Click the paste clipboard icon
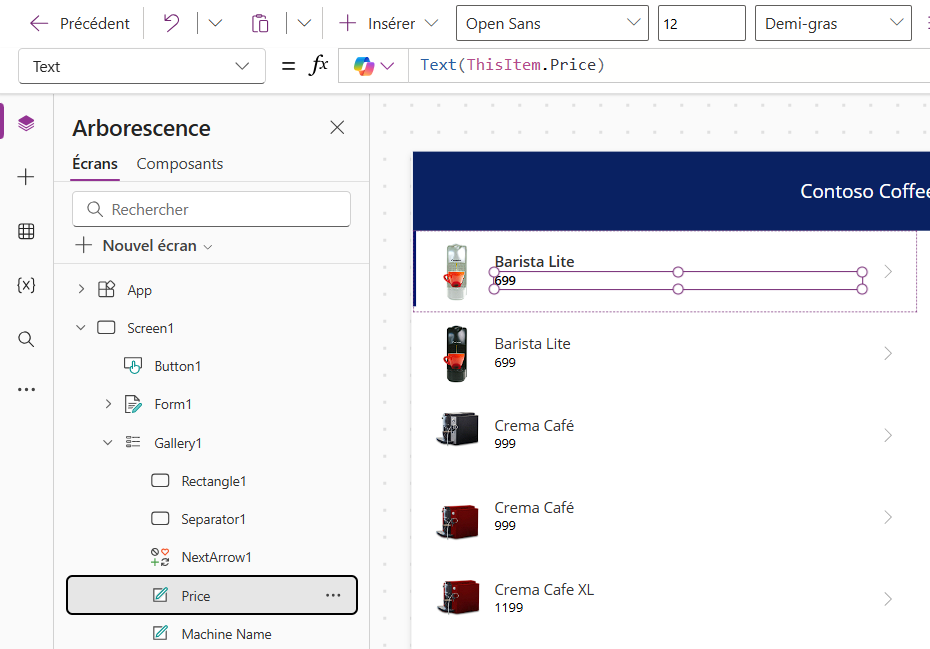930x649 pixels. [x=260, y=24]
